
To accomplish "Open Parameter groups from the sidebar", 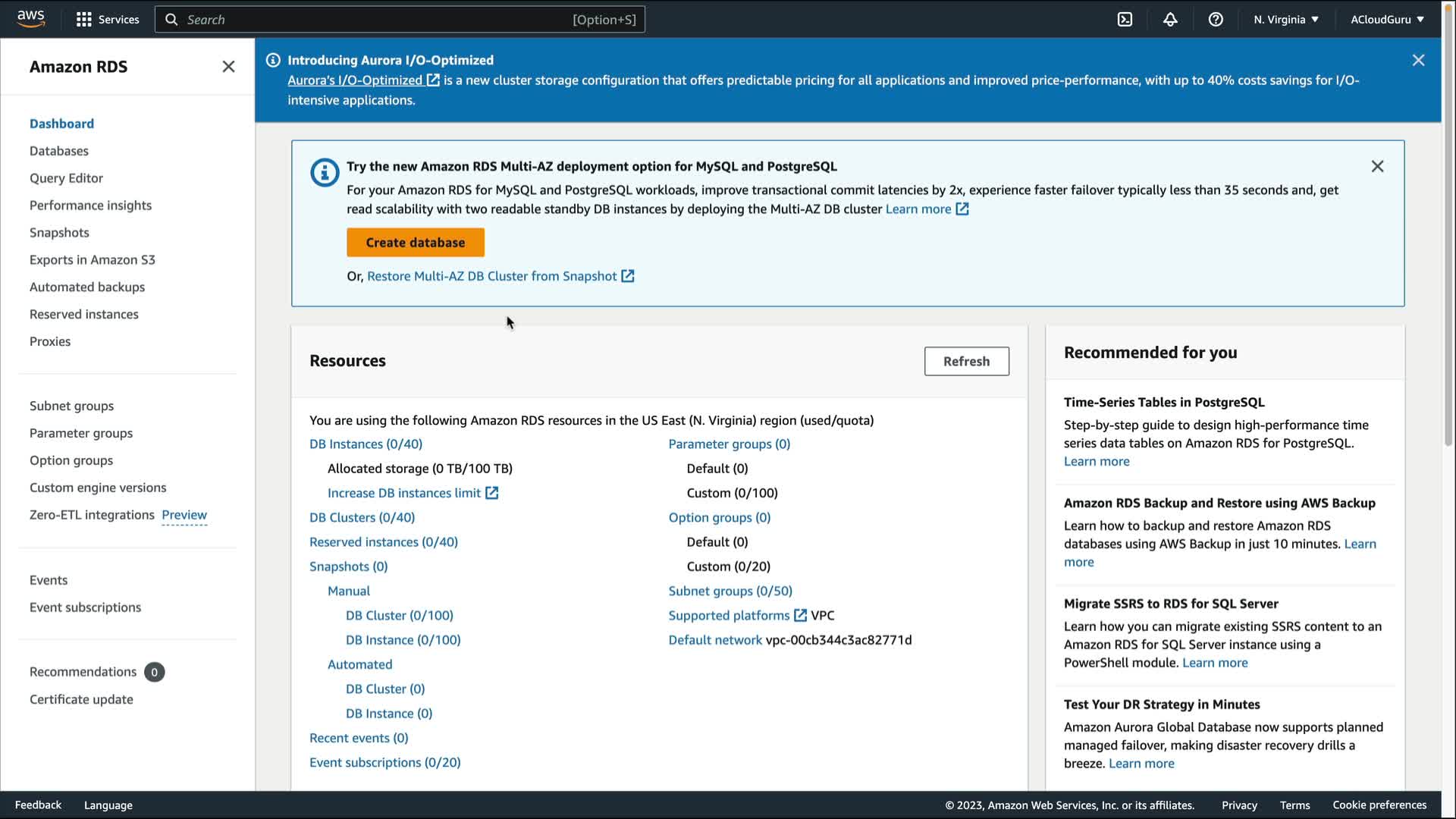I will coord(81,433).
